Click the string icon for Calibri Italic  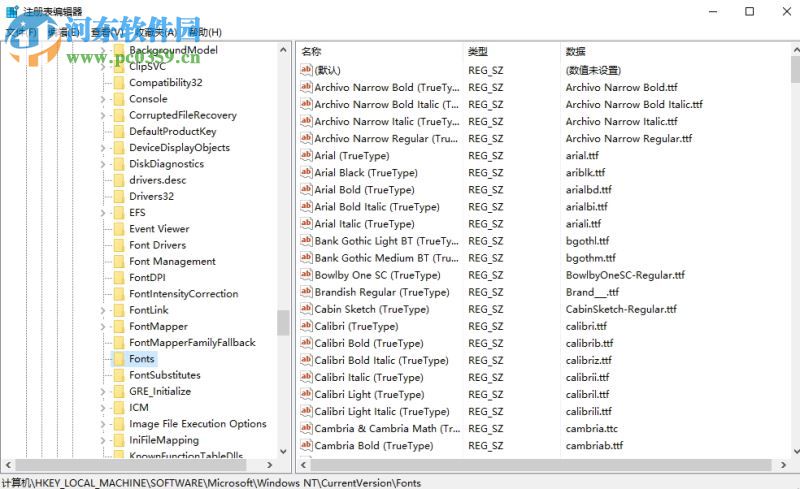point(306,377)
